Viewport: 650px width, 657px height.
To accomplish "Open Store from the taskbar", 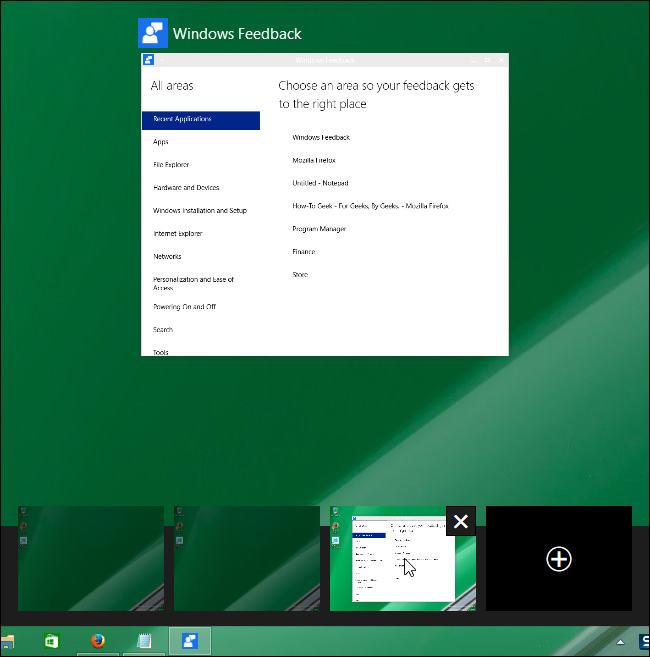I will (x=52, y=641).
